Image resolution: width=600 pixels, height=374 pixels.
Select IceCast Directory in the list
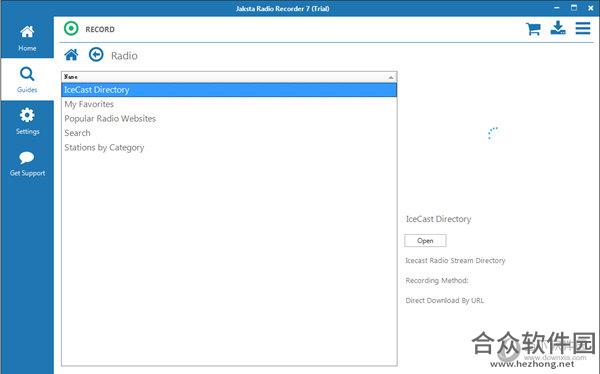[x=229, y=90]
